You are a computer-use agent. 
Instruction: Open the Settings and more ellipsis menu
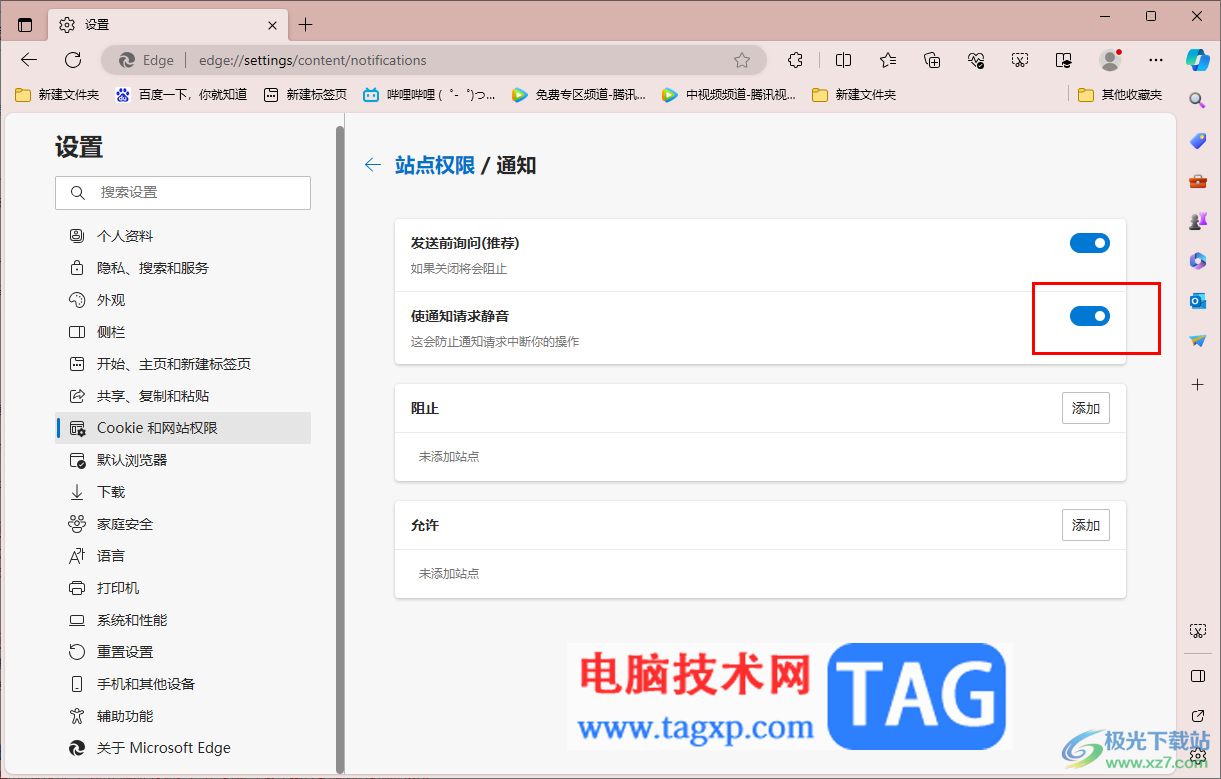(1156, 60)
